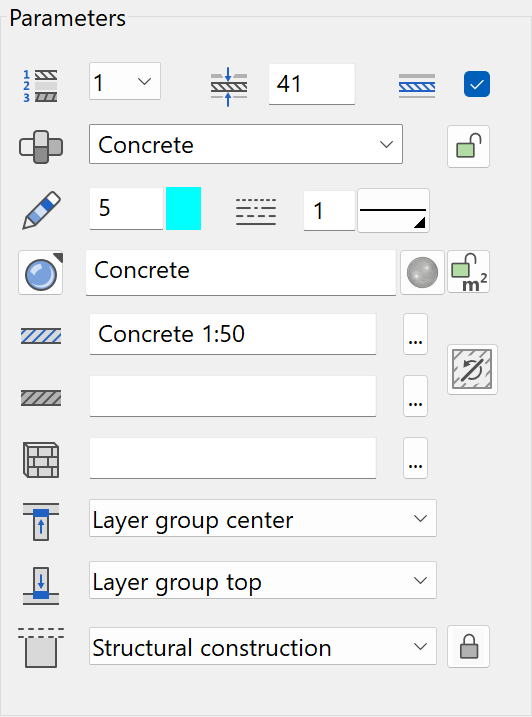The width and height of the screenshot is (532, 717).
Task: Click the ellipsis button next to Concrete 1:50
Action: click(415, 334)
